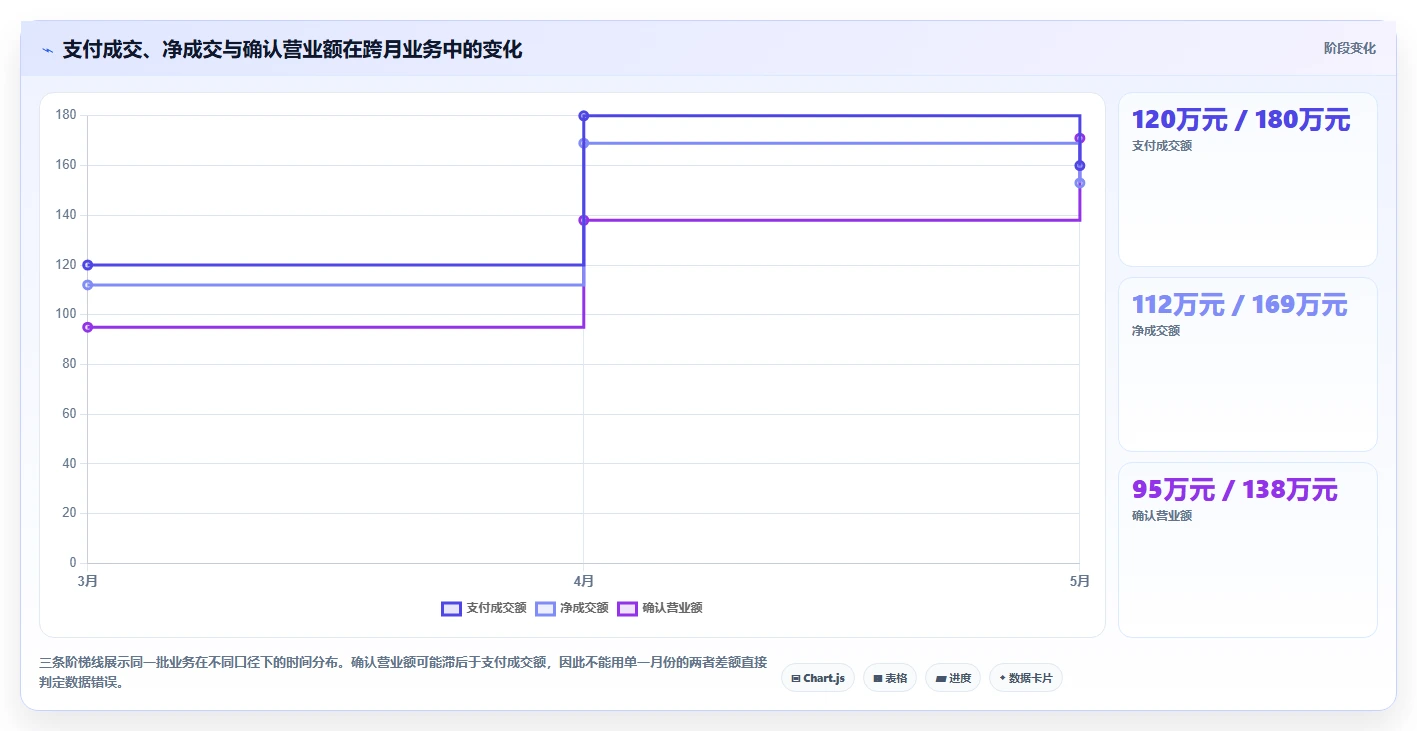Screen dimensions: 1417x731
Task: Click the footnote paragraph starting 三条阶梯线展示
Action: 403,673
